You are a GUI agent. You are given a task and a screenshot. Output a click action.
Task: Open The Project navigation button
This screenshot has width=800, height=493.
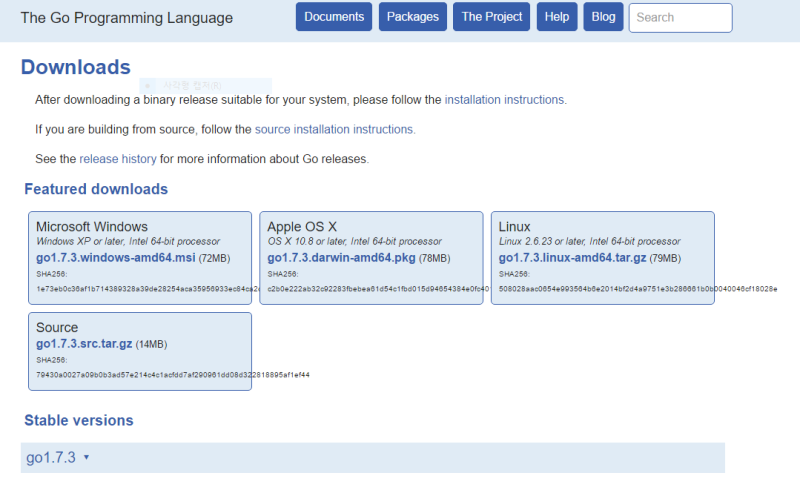pos(491,17)
